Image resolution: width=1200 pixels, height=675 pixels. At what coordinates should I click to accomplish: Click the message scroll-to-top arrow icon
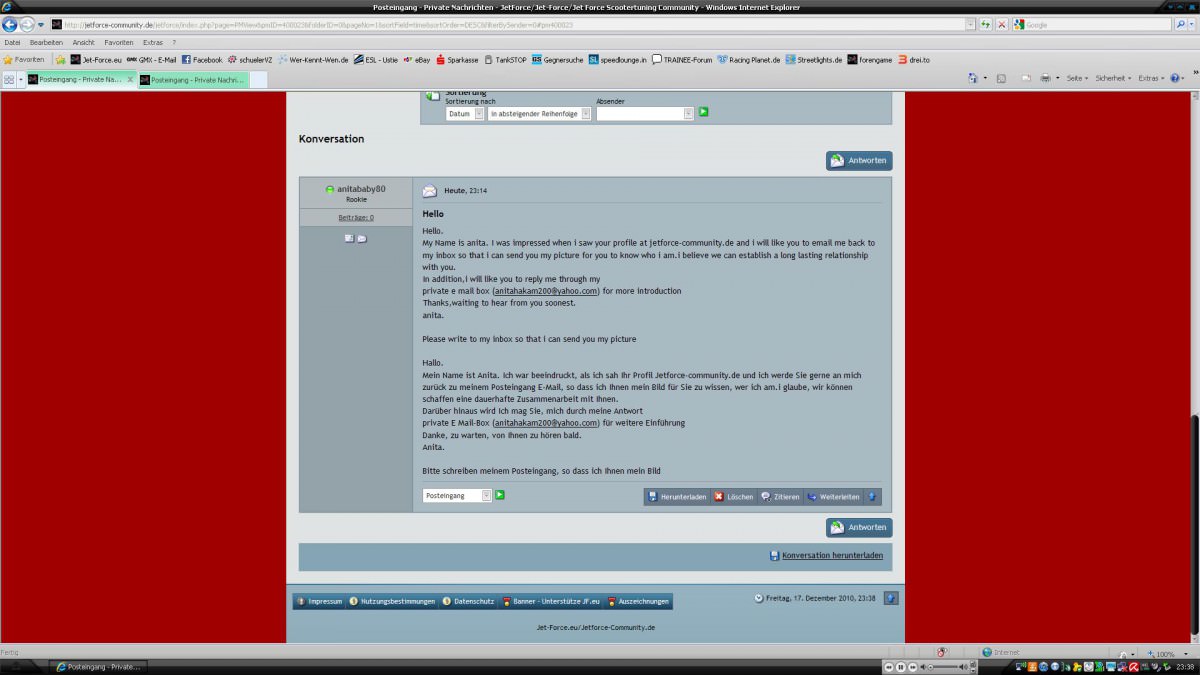tap(872, 496)
